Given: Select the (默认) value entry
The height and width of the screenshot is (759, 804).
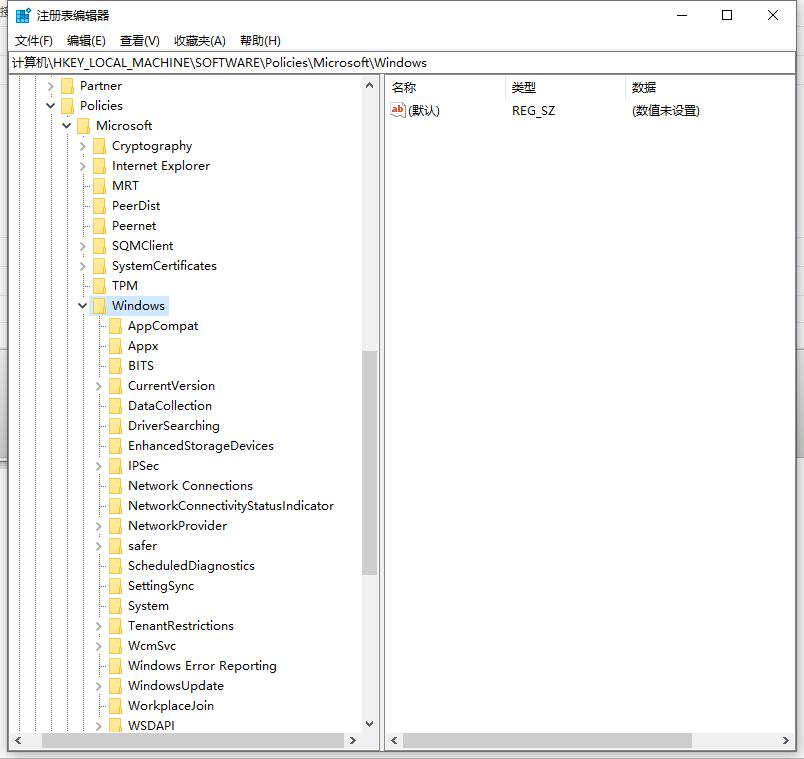Looking at the screenshot, I should 424,110.
